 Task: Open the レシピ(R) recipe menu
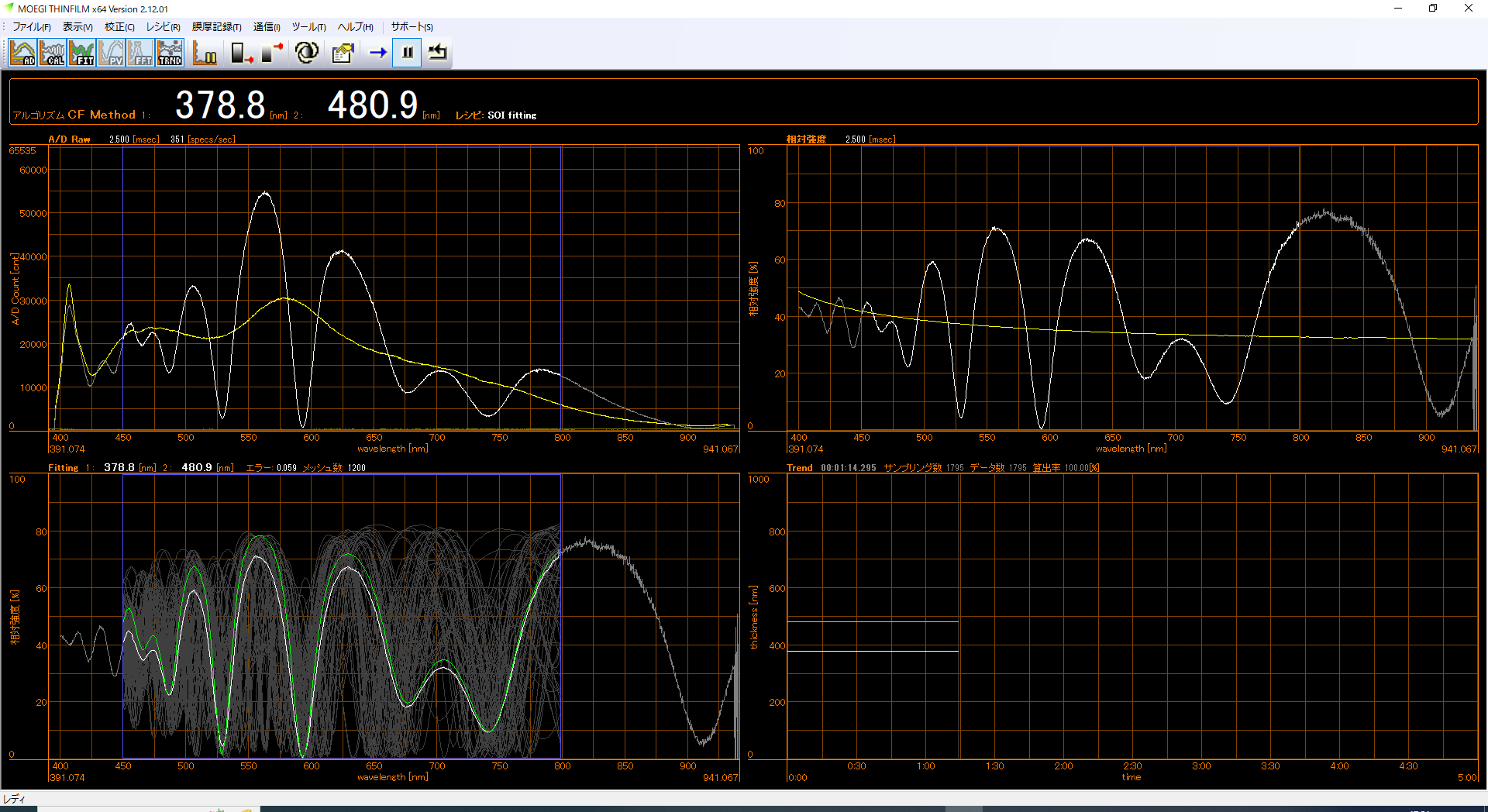163,27
